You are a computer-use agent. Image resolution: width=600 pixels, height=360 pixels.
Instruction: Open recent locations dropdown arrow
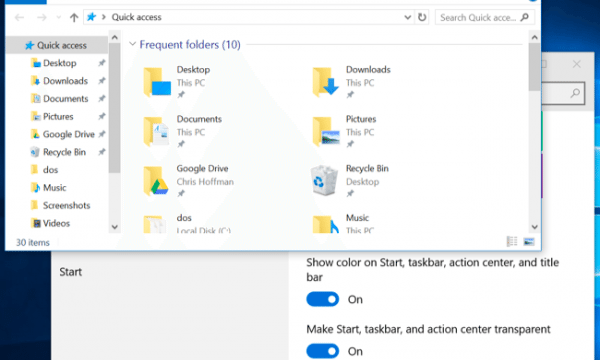[x=59, y=17]
